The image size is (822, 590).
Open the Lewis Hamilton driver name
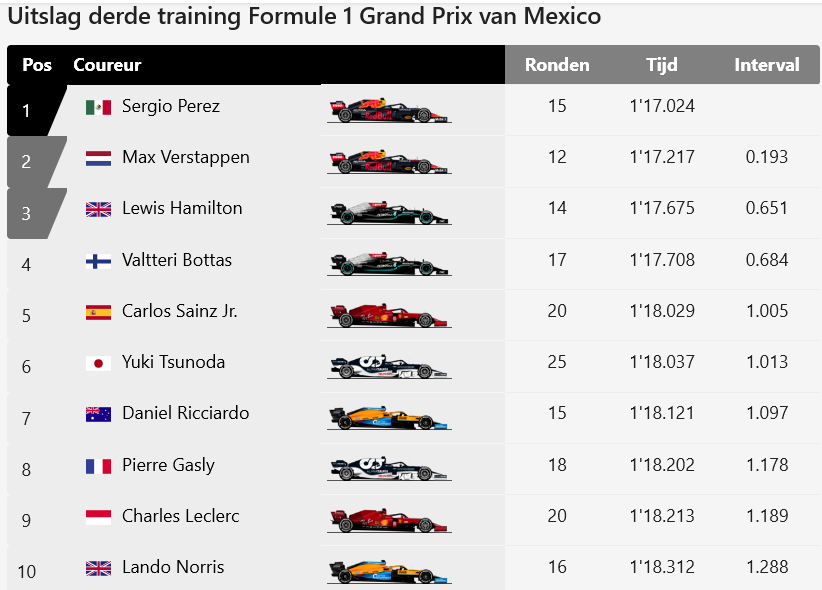click(x=182, y=208)
